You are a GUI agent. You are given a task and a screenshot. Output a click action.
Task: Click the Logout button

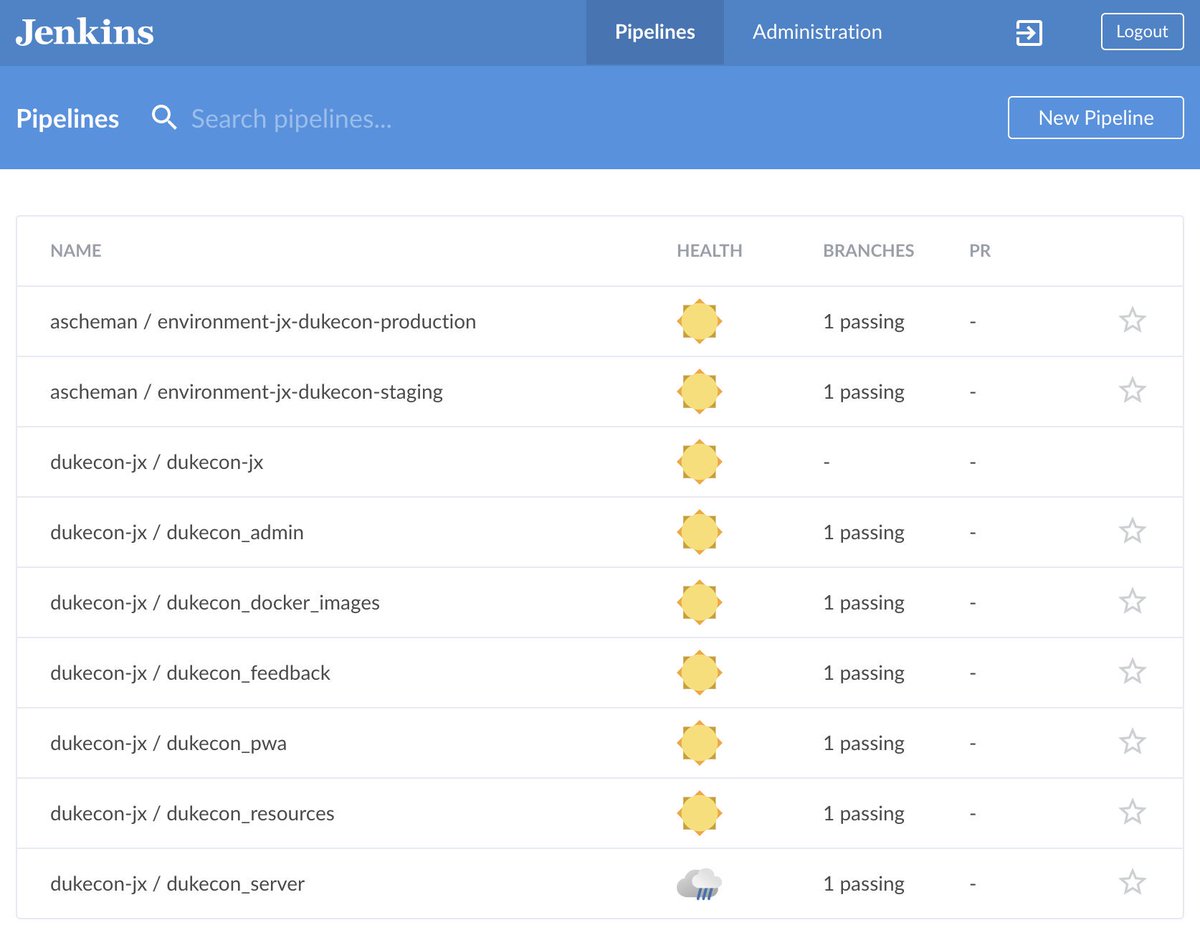1142,32
